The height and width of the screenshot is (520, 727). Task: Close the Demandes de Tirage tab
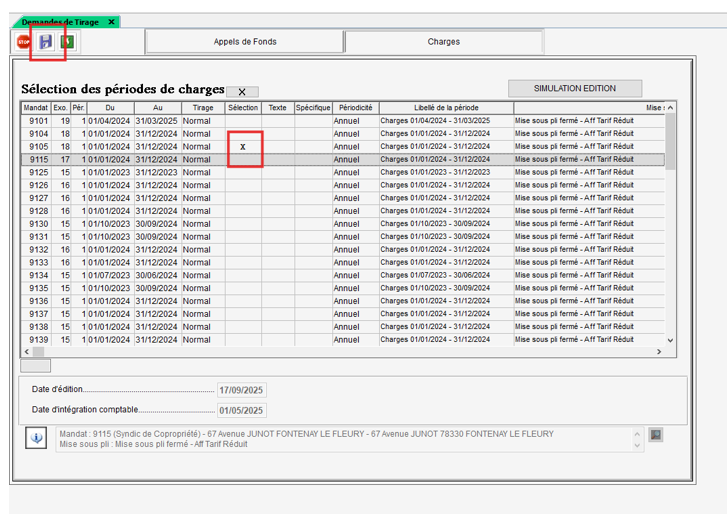pyautogui.click(x=110, y=22)
